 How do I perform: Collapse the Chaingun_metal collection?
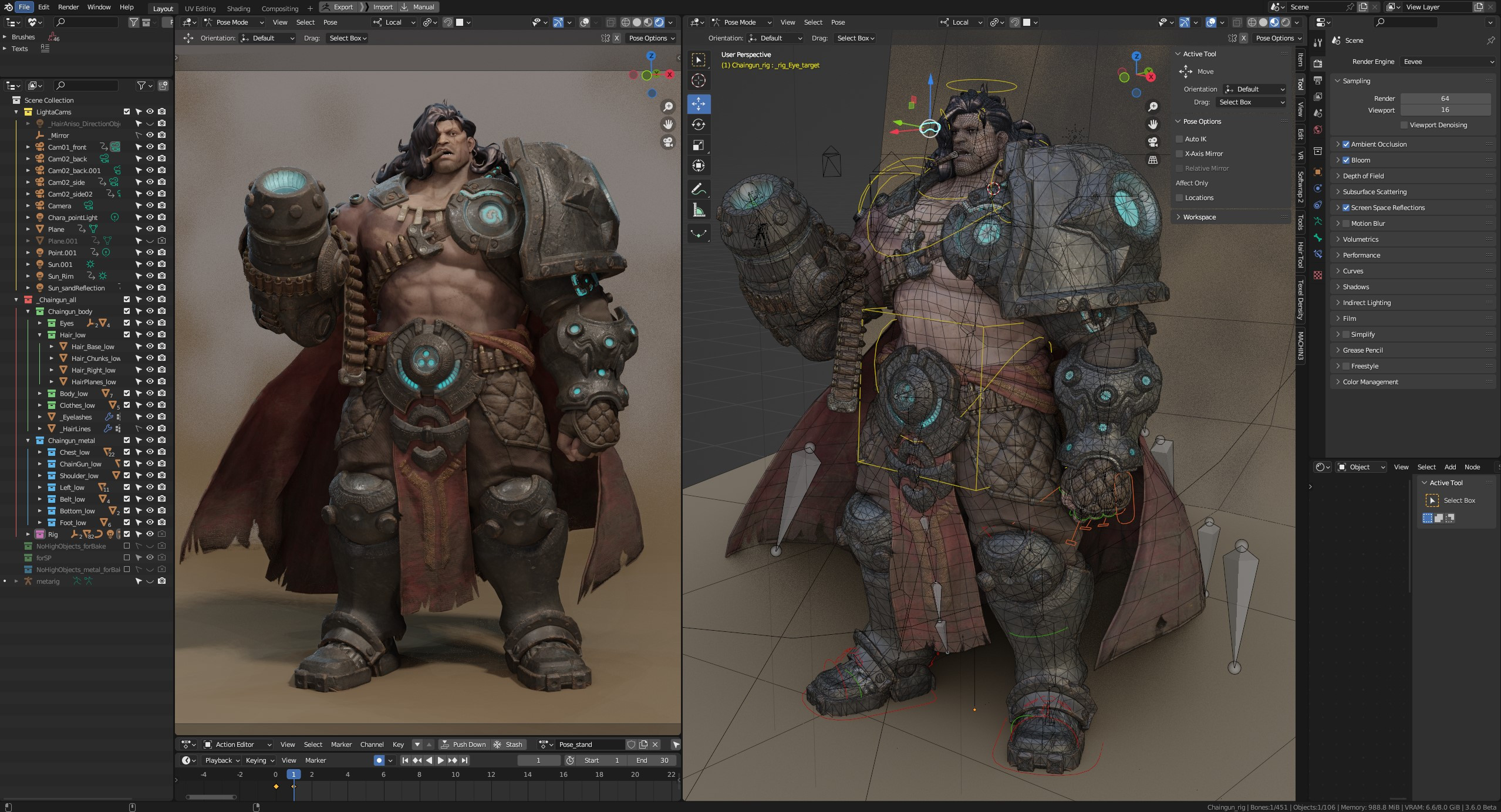point(28,441)
